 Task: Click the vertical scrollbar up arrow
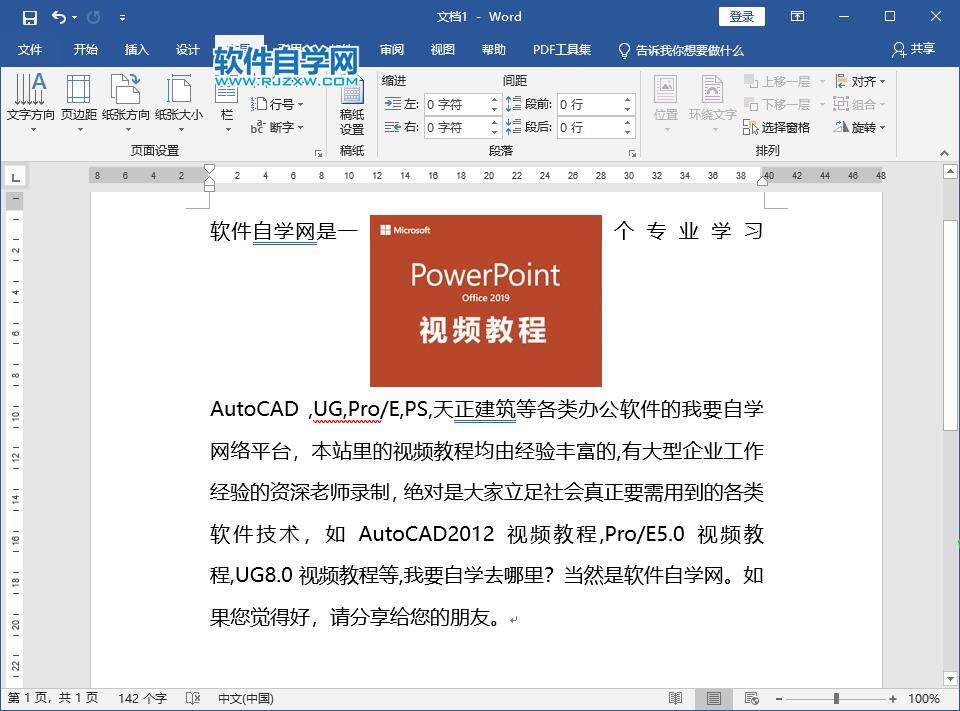950,171
